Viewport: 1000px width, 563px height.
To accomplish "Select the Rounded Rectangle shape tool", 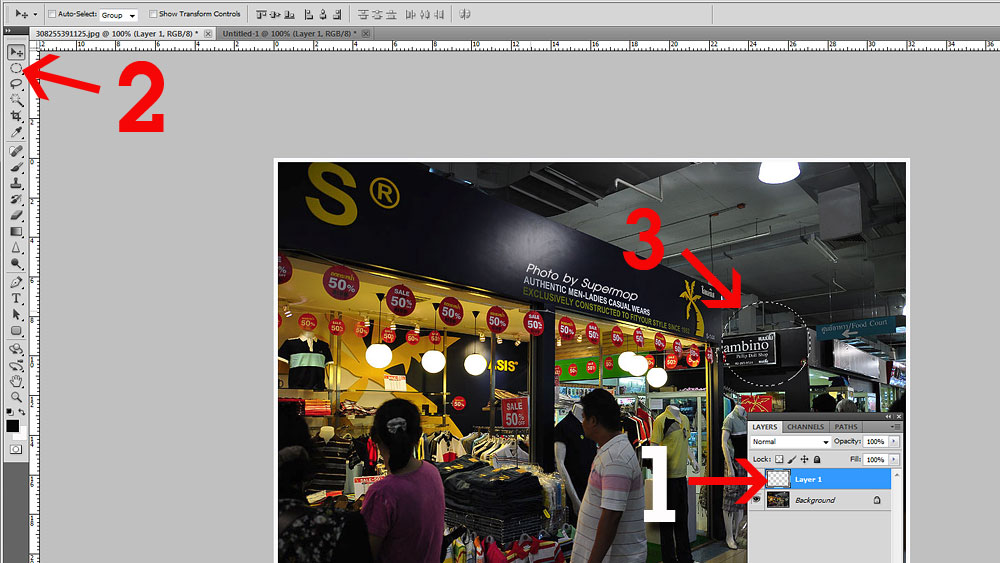I will [x=16, y=330].
